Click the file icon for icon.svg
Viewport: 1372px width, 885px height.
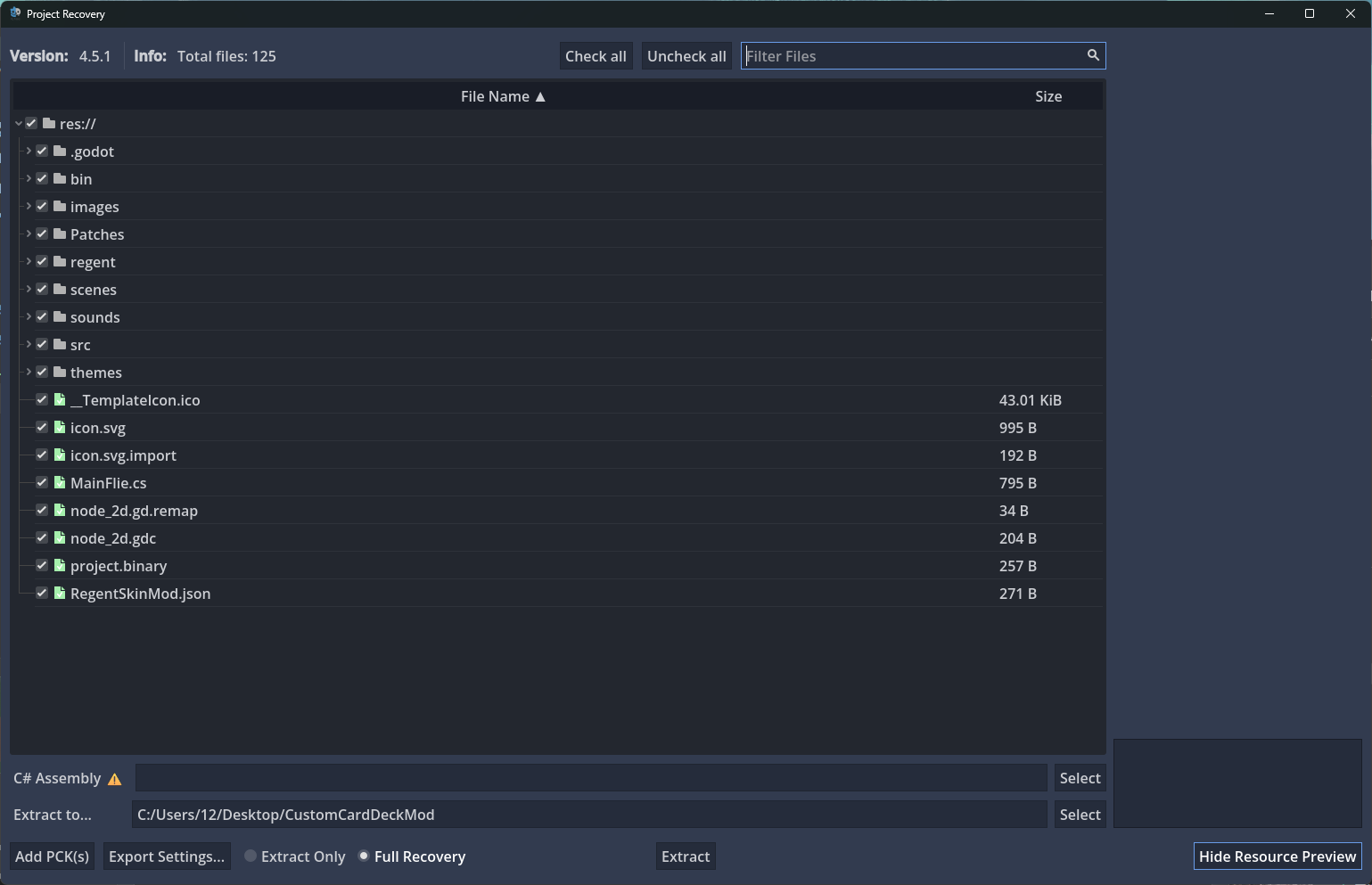click(60, 427)
